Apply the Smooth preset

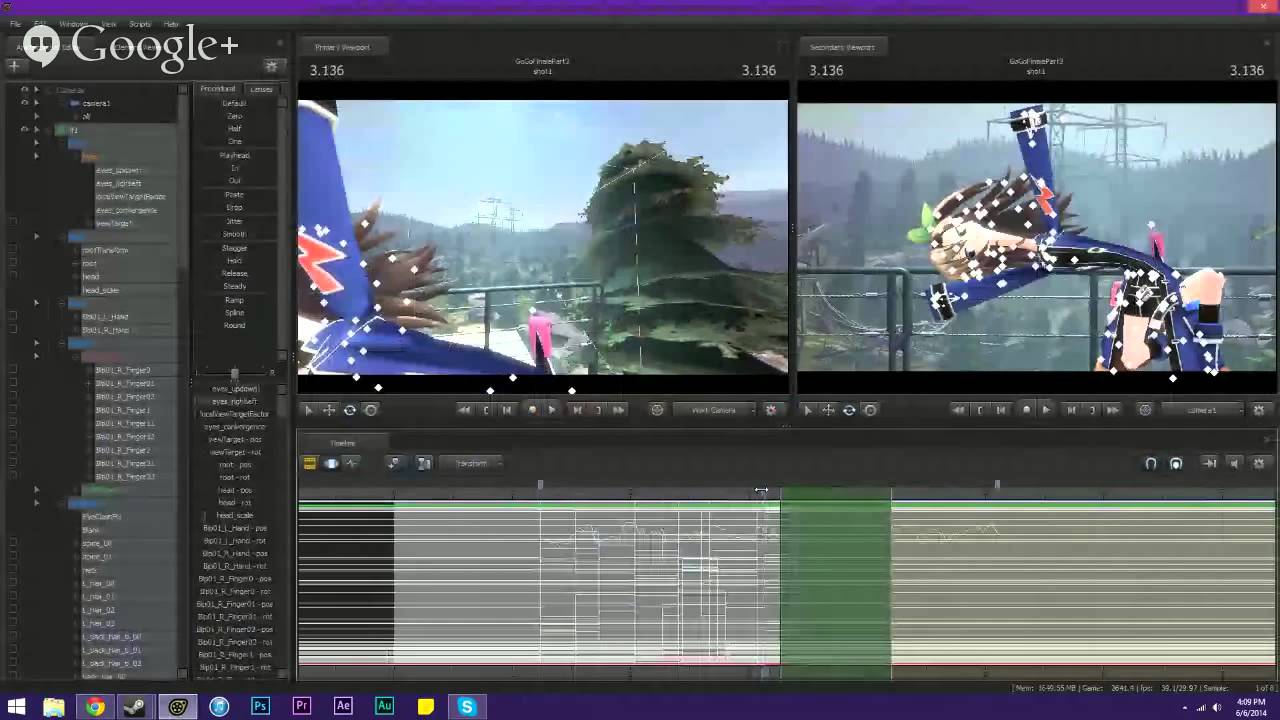[x=234, y=234]
